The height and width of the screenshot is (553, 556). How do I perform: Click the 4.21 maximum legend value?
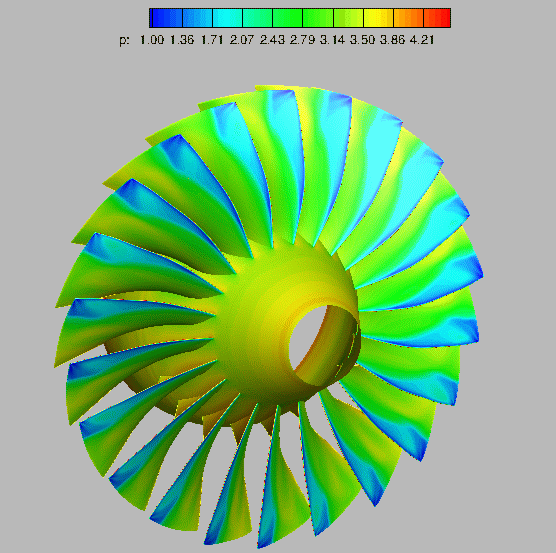point(422,40)
